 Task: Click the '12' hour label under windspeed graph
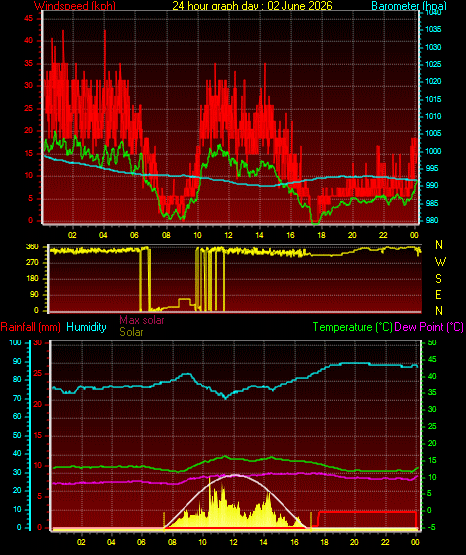tap(228, 235)
